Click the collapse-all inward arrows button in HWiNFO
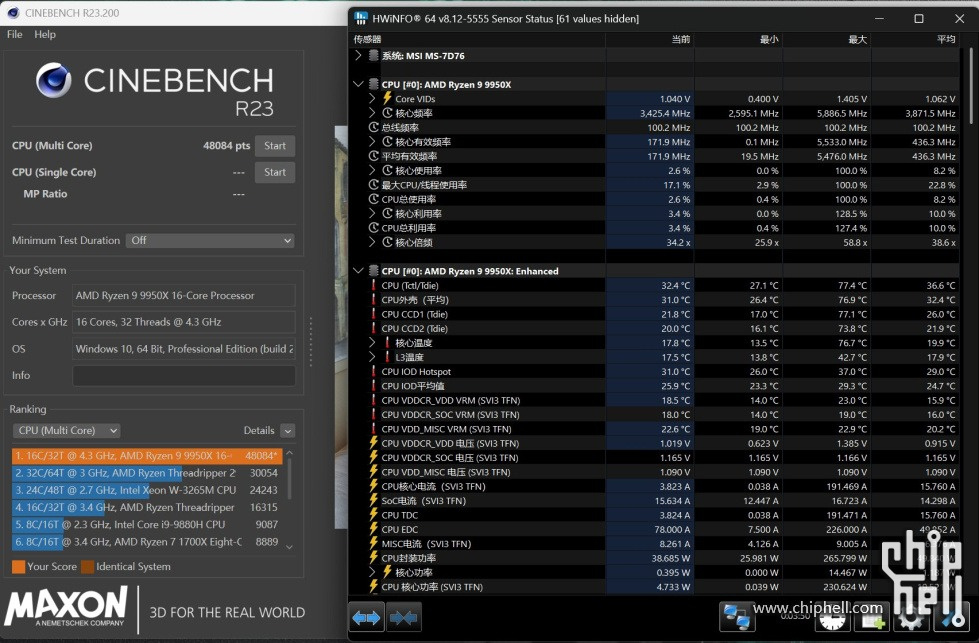The width and height of the screenshot is (979, 643). (x=403, y=618)
